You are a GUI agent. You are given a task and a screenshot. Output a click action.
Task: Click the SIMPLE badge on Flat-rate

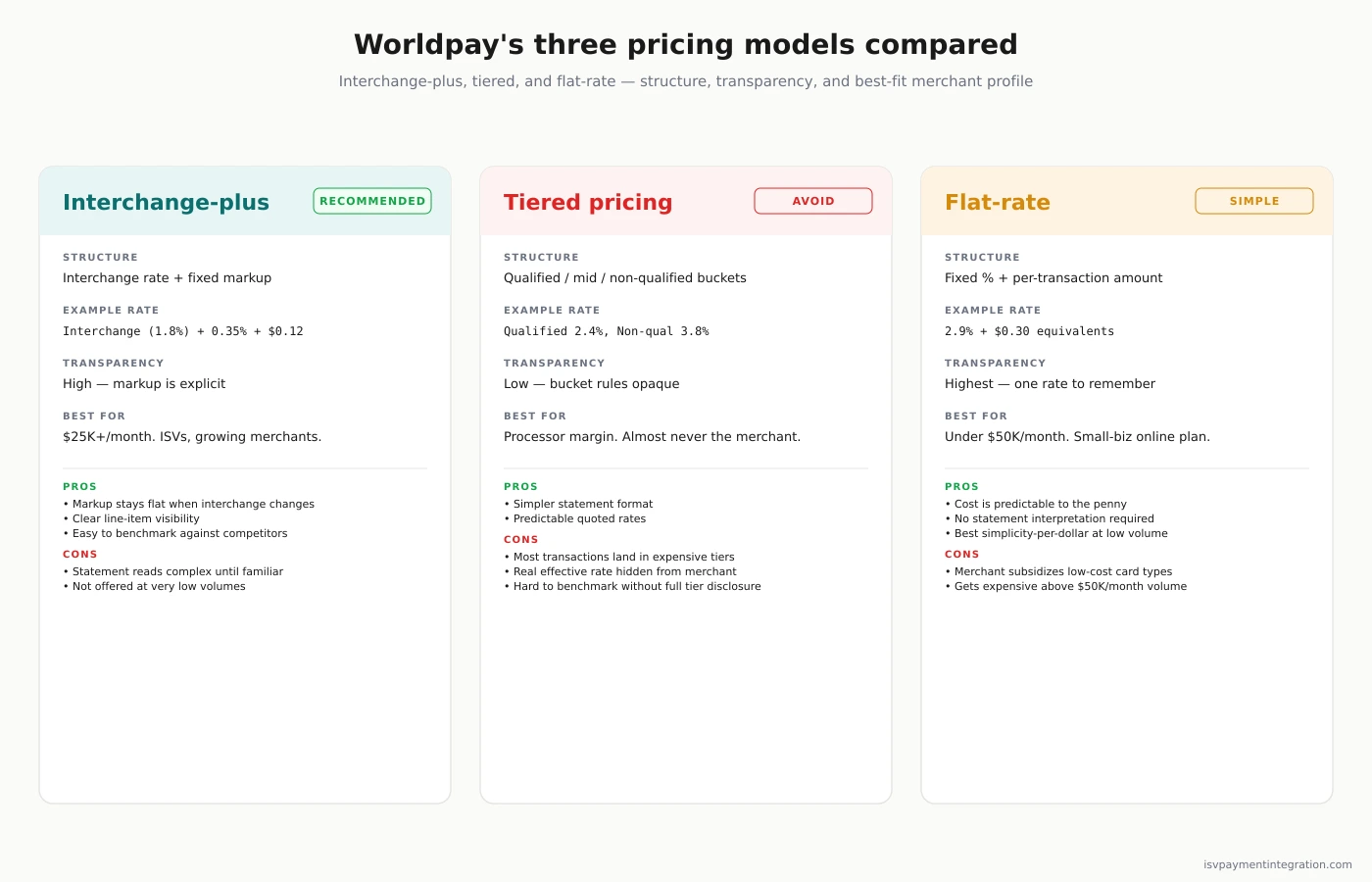[1254, 201]
